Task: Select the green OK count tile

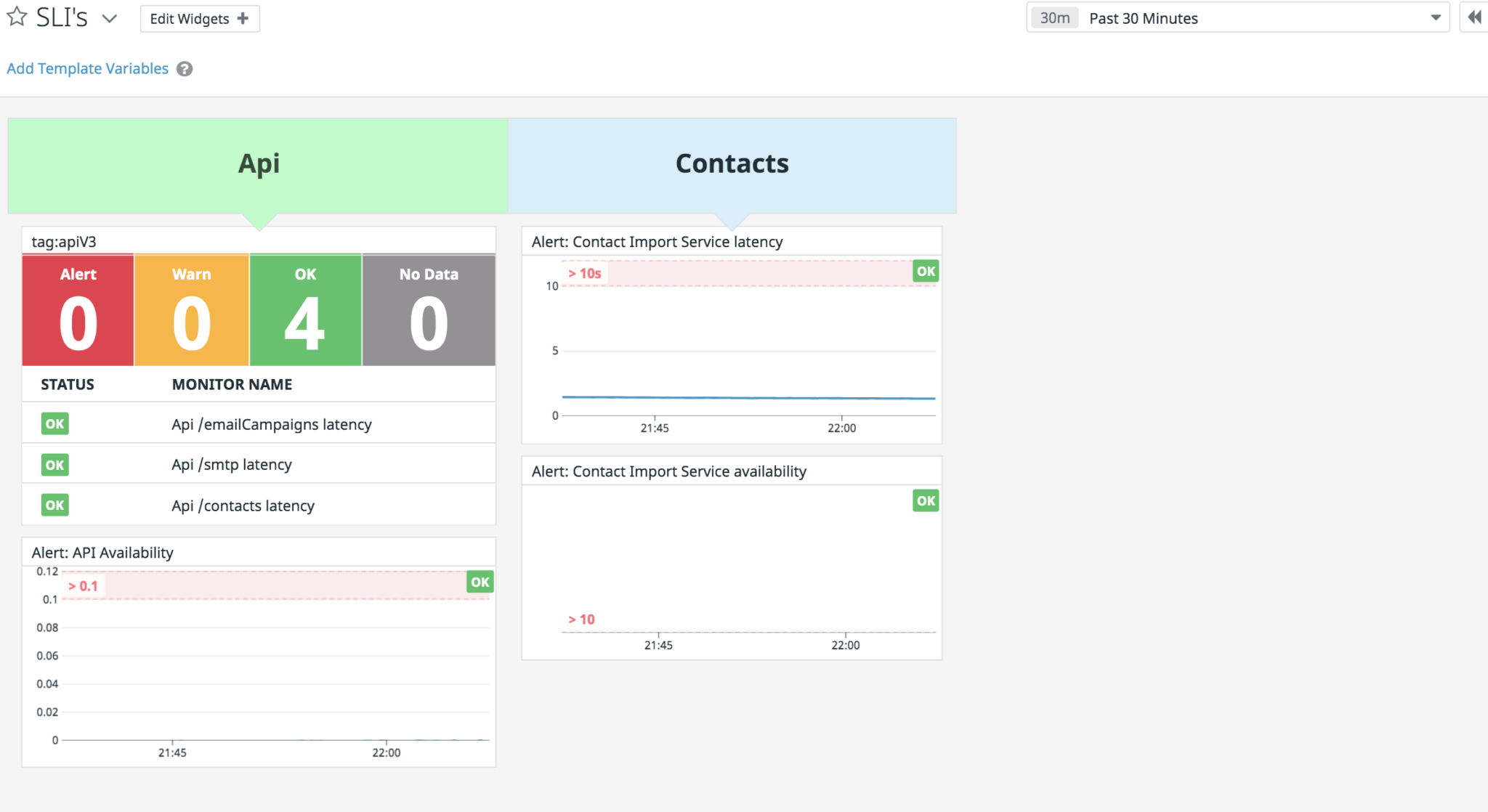Action: coord(305,310)
